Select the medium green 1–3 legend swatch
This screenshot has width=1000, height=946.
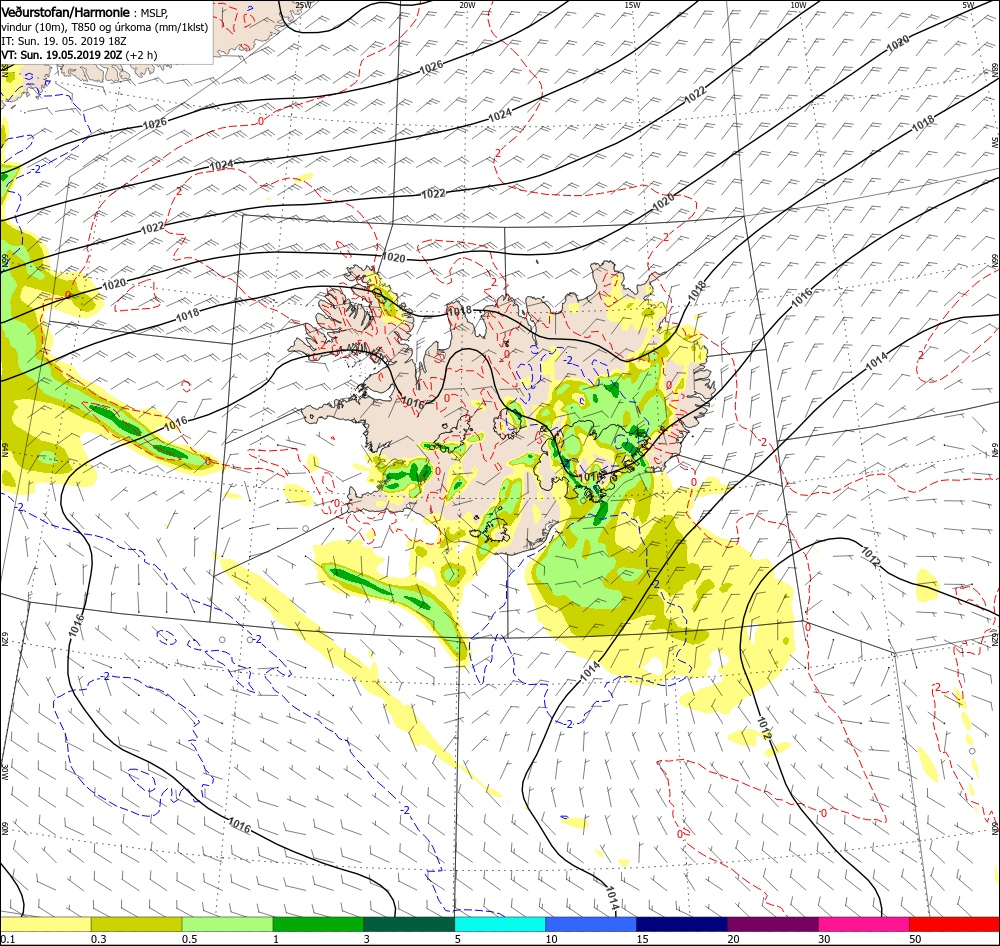318,924
